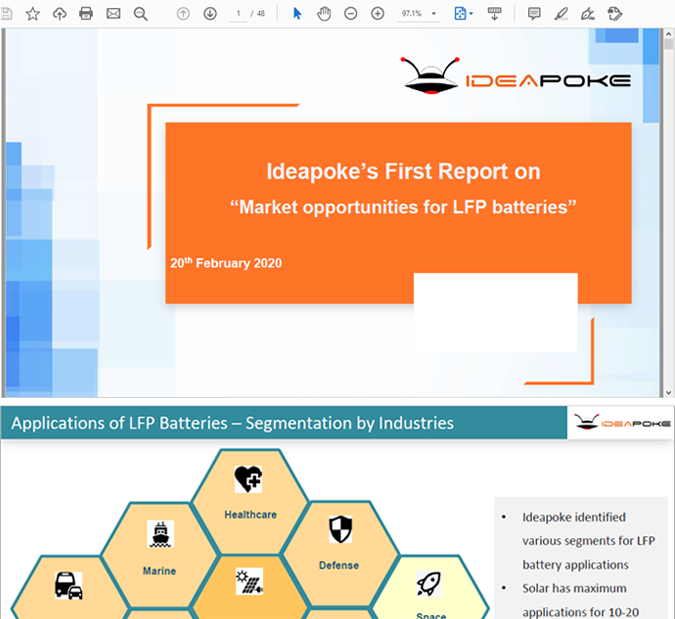Click the 97.1% zoom level field
Image resolution: width=675 pixels, height=619 pixels.
click(412, 14)
